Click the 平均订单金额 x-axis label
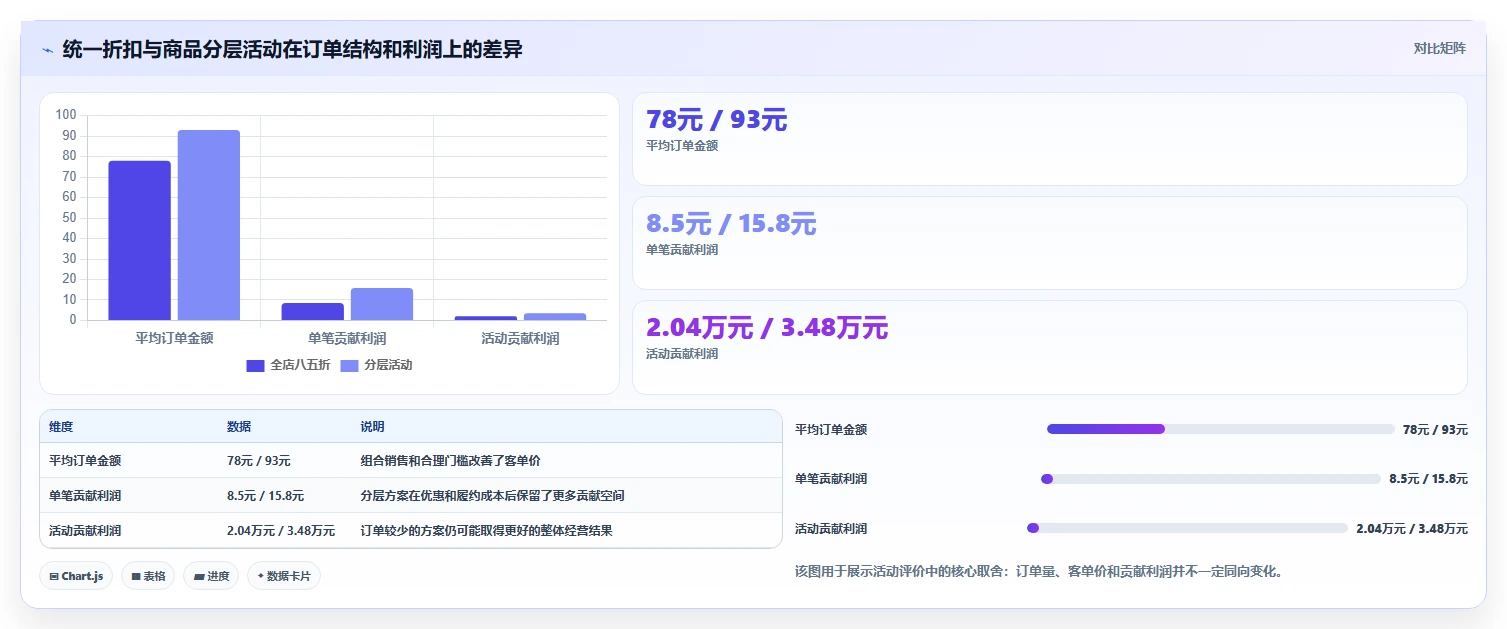Viewport: 1507px width, 629px height. [x=174, y=339]
